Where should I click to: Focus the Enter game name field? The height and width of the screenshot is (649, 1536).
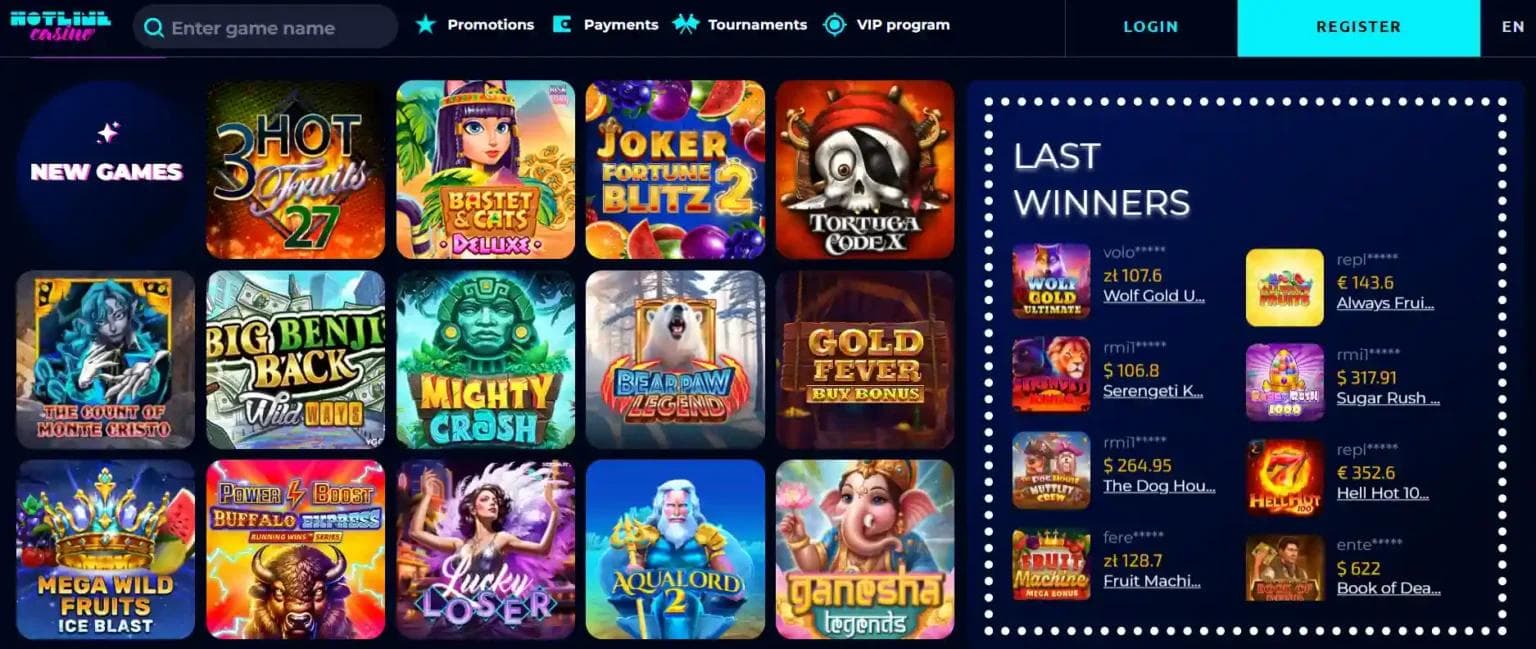coord(265,28)
